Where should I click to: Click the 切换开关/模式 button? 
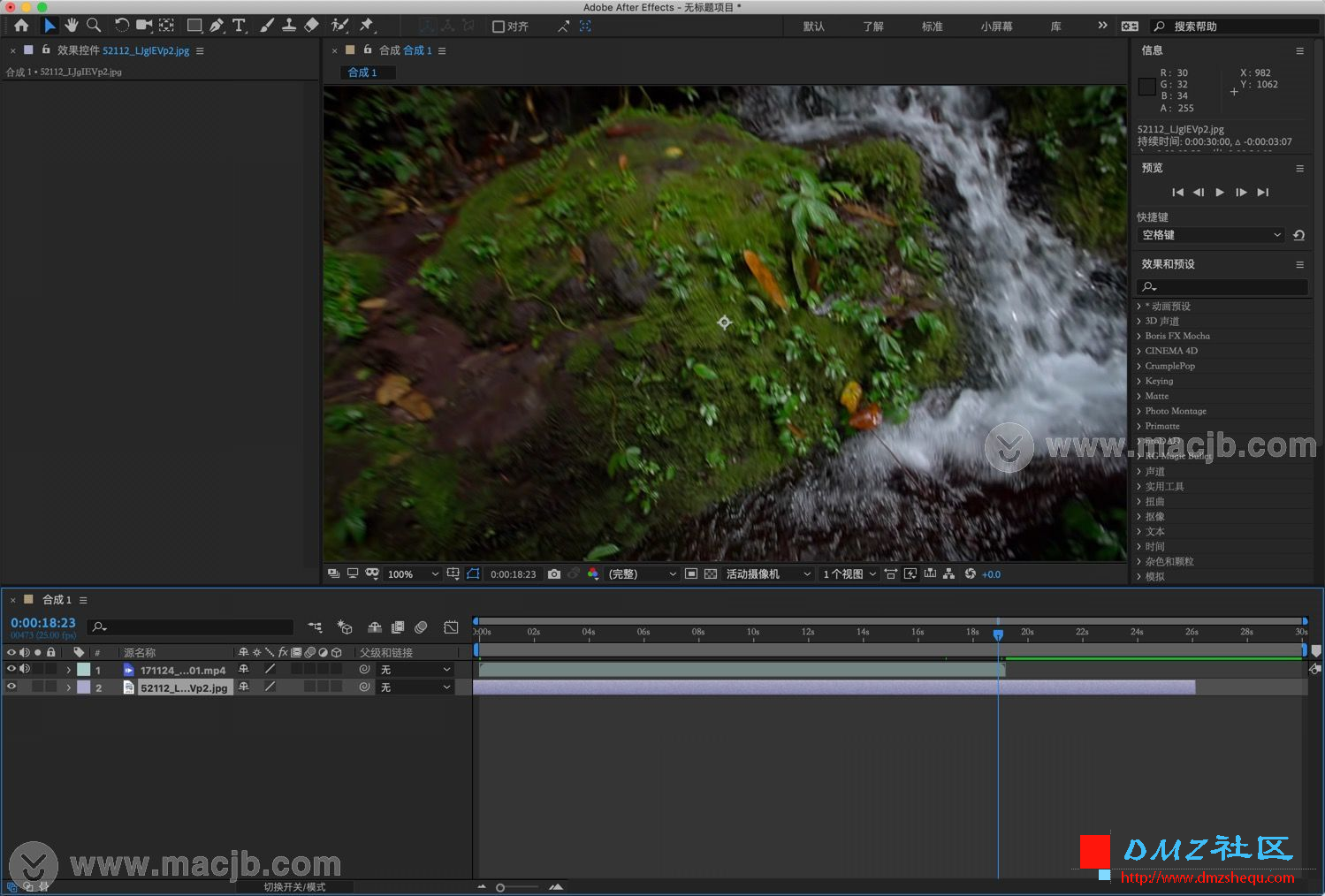(x=294, y=887)
